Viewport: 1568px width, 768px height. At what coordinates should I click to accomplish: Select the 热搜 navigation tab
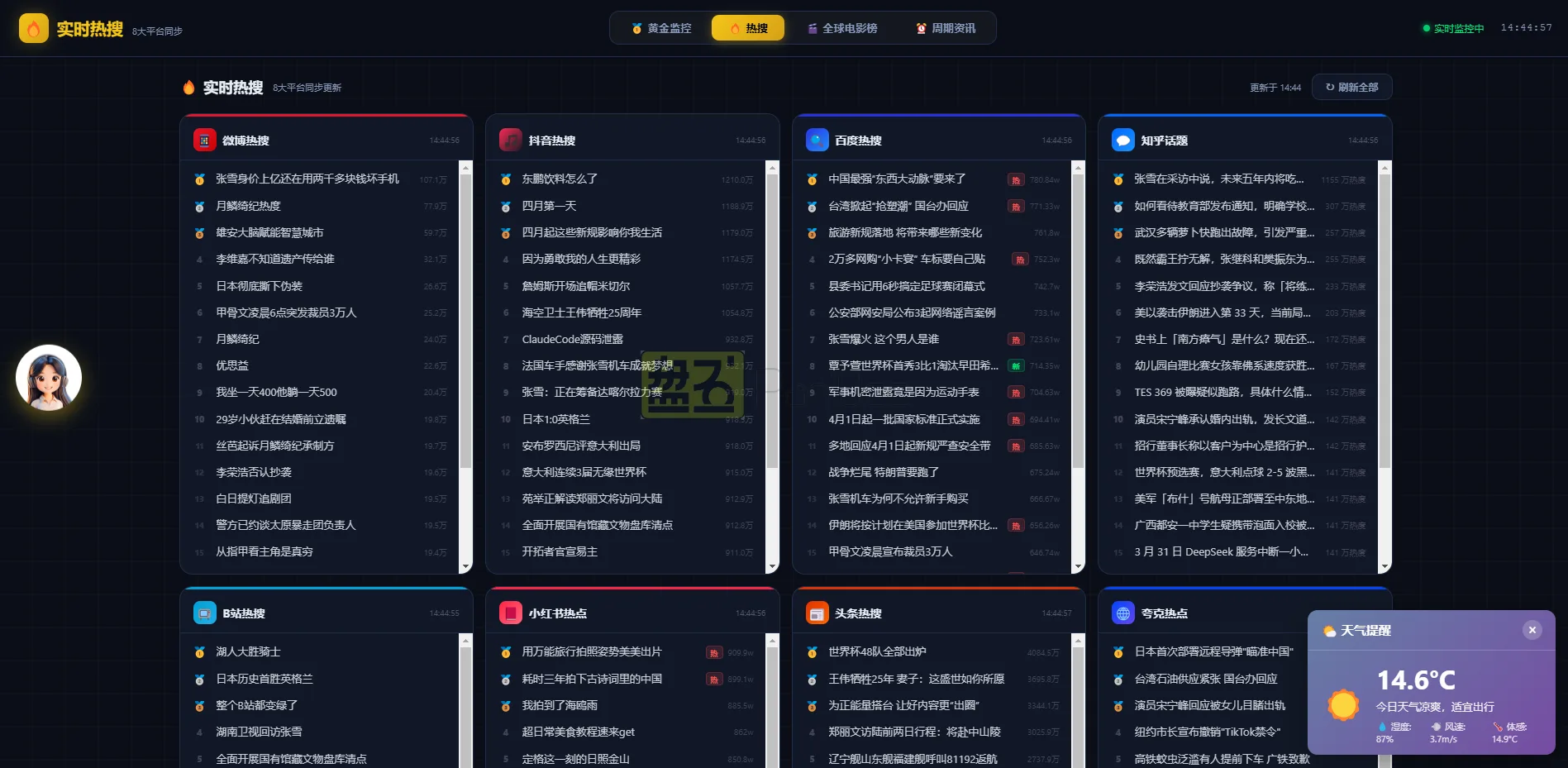coord(747,27)
